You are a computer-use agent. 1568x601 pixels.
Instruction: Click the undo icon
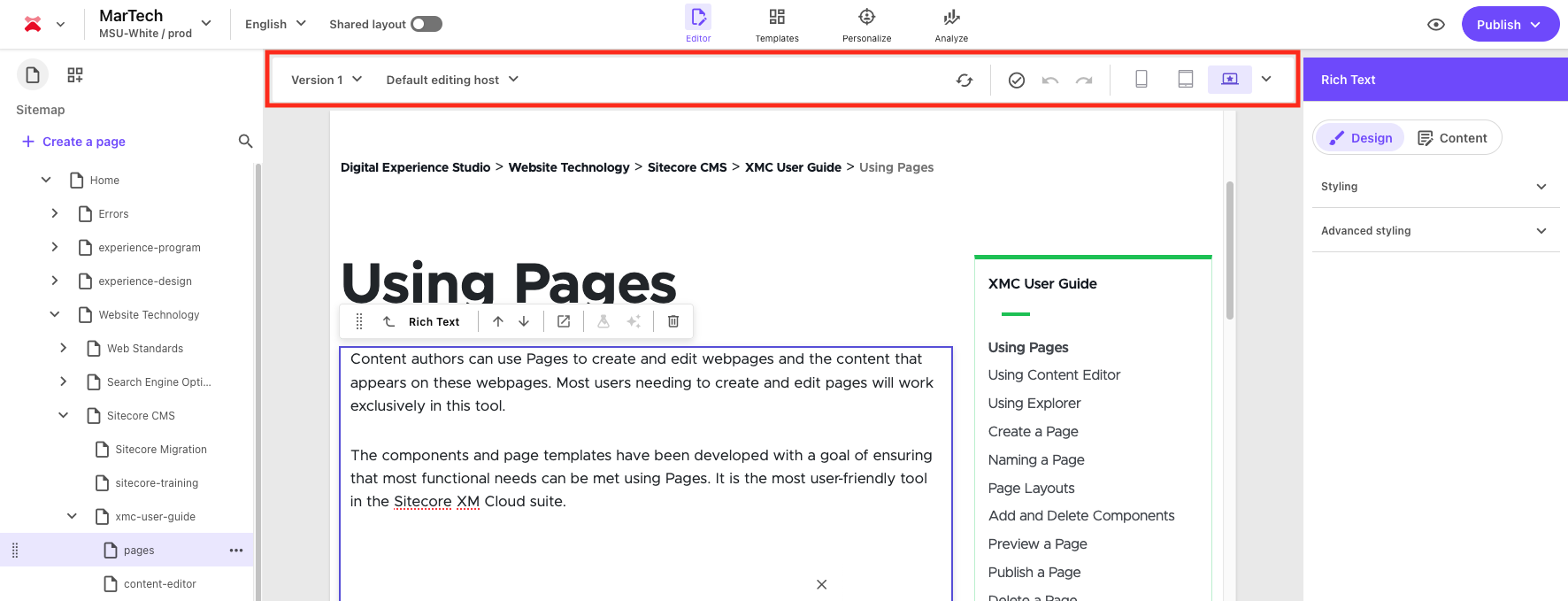click(1050, 81)
